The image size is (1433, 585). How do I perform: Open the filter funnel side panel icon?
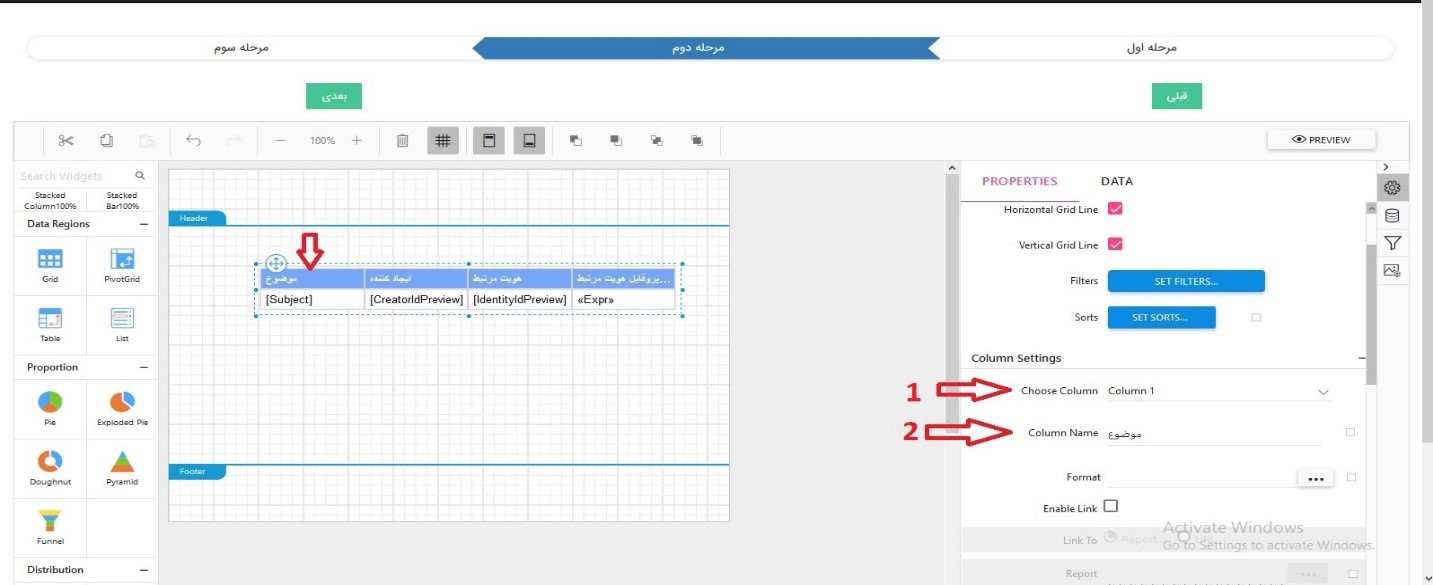pos(1392,243)
